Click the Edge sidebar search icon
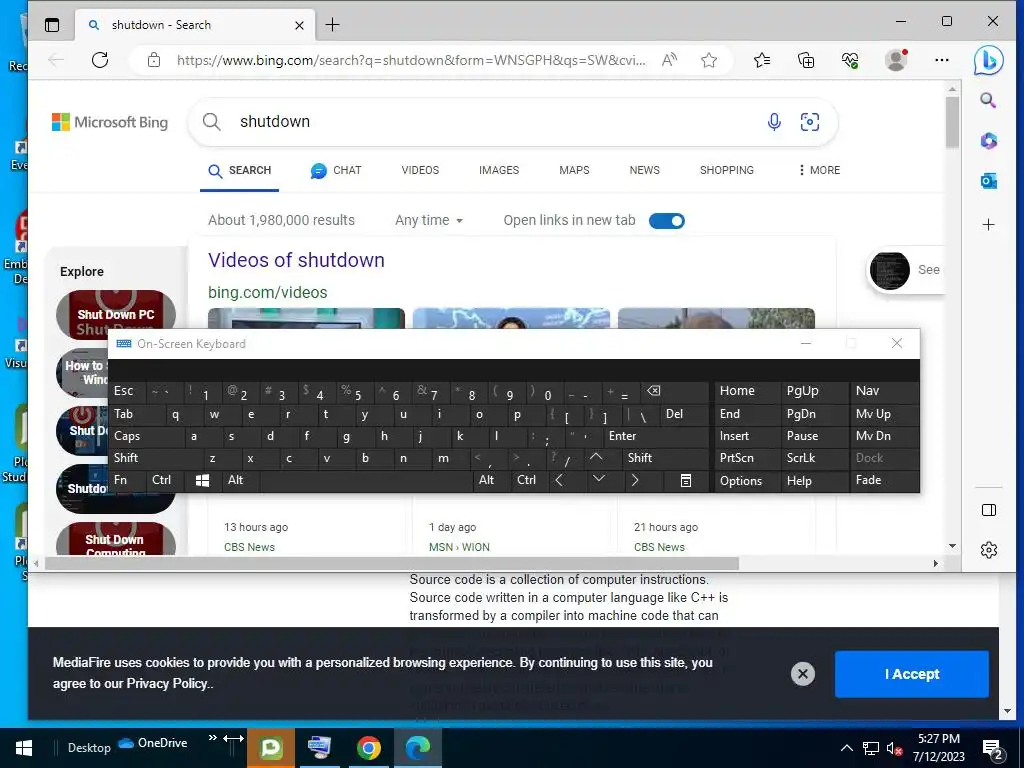Screen dimensions: 1024x768 [988, 100]
